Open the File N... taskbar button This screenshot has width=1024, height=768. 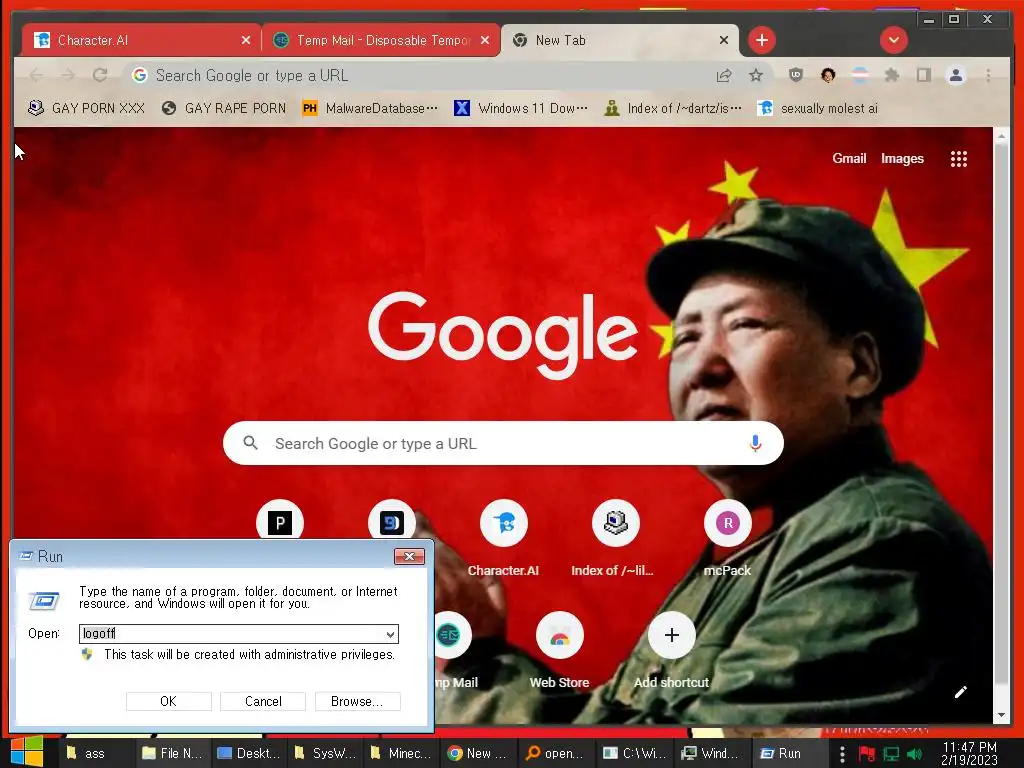pyautogui.click(x=173, y=754)
